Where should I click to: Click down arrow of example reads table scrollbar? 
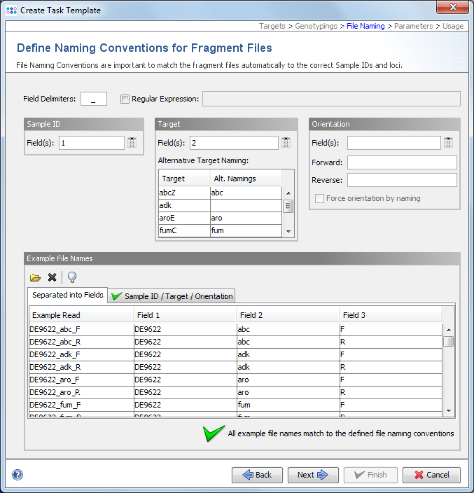(449, 411)
